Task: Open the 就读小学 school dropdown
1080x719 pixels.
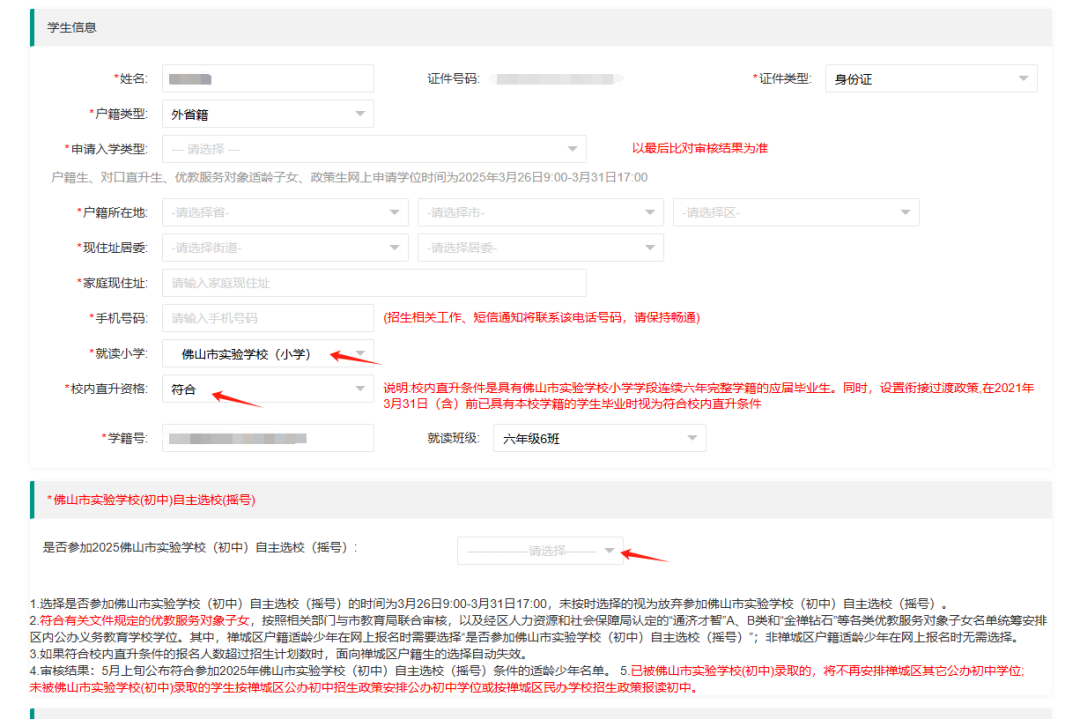Action: click(268, 353)
